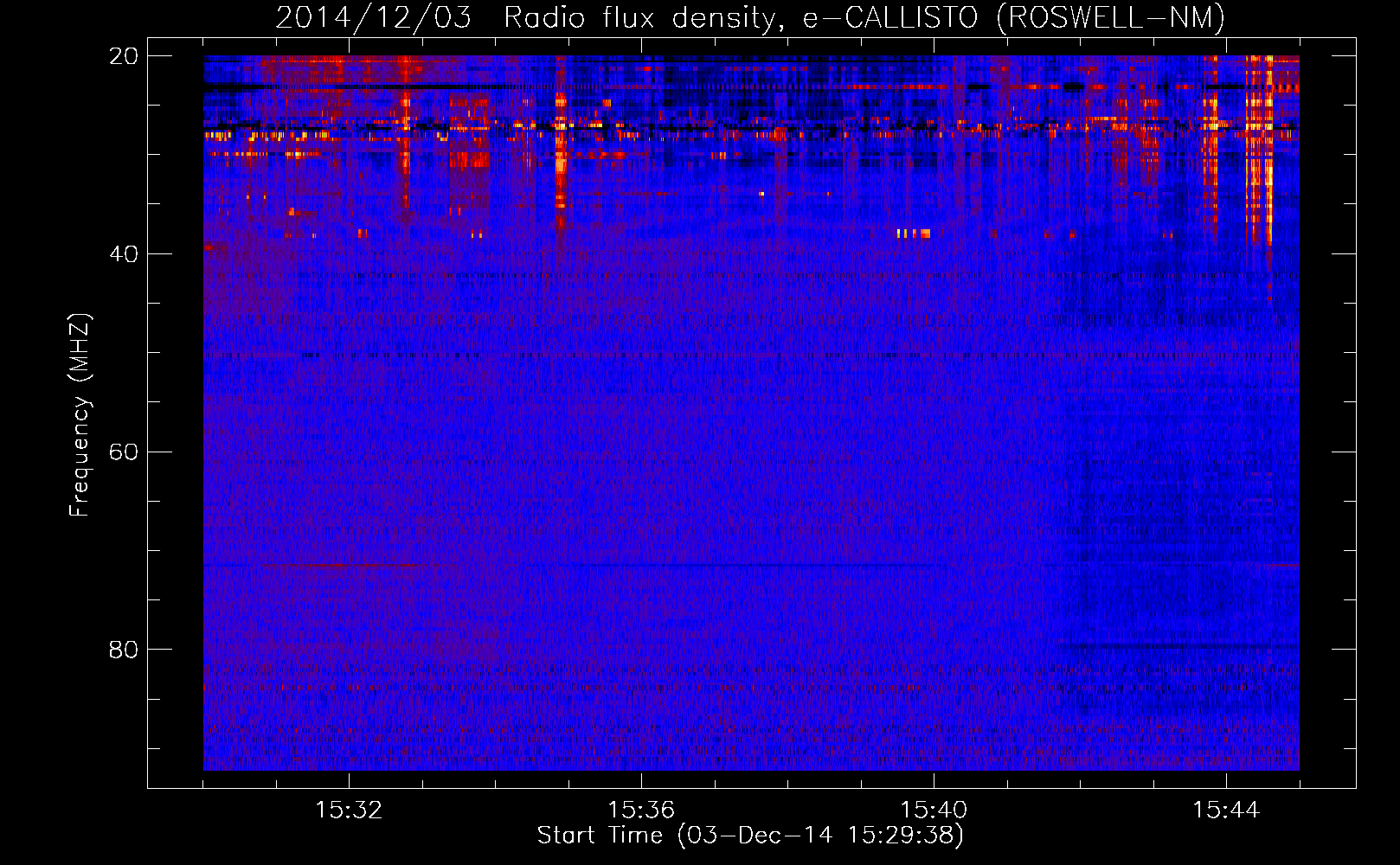Click the '60' frequency tick label
The height and width of the screenshot is (865, 1400).
point(124,452)
